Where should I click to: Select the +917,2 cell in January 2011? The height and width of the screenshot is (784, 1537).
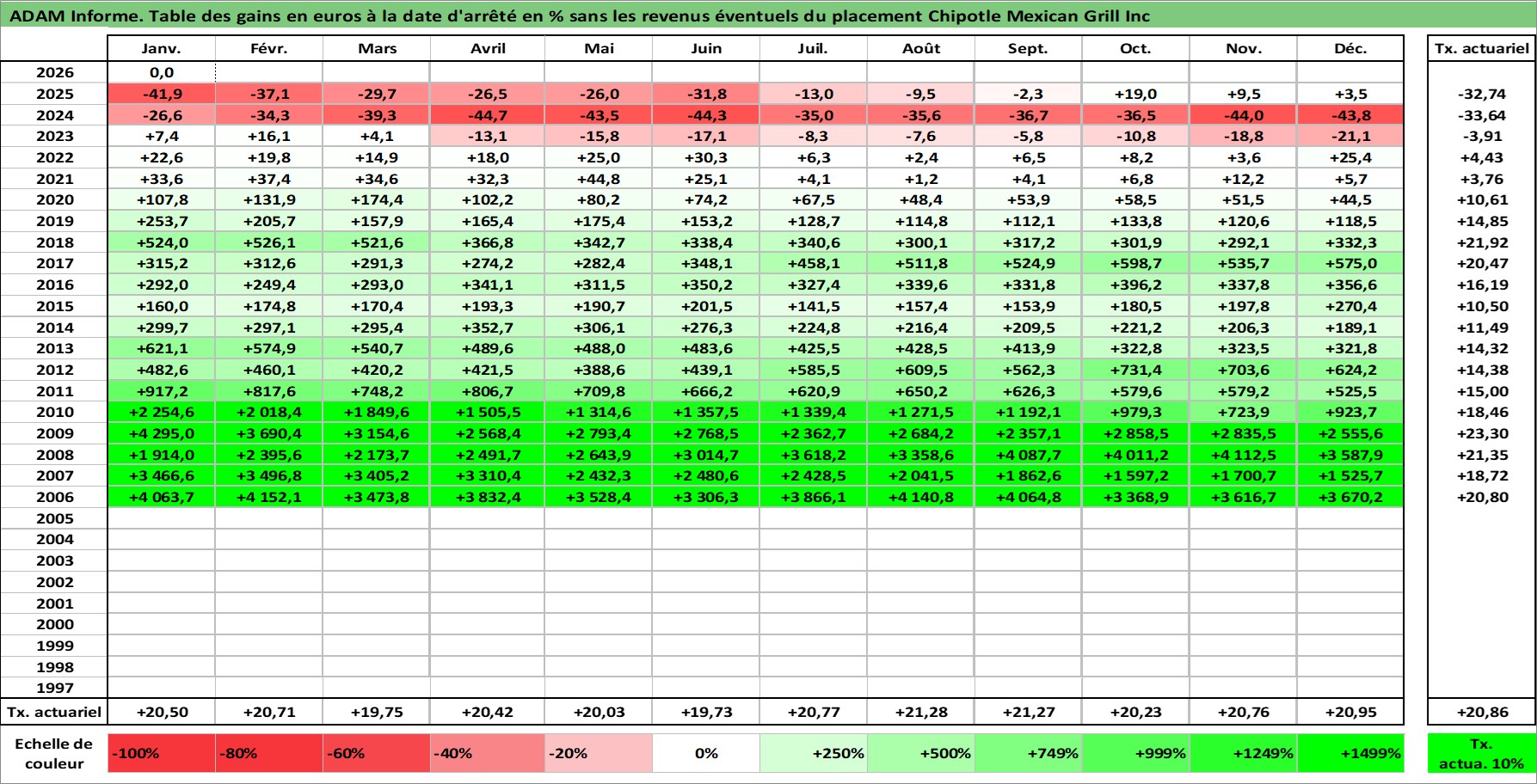pos(162,391)
